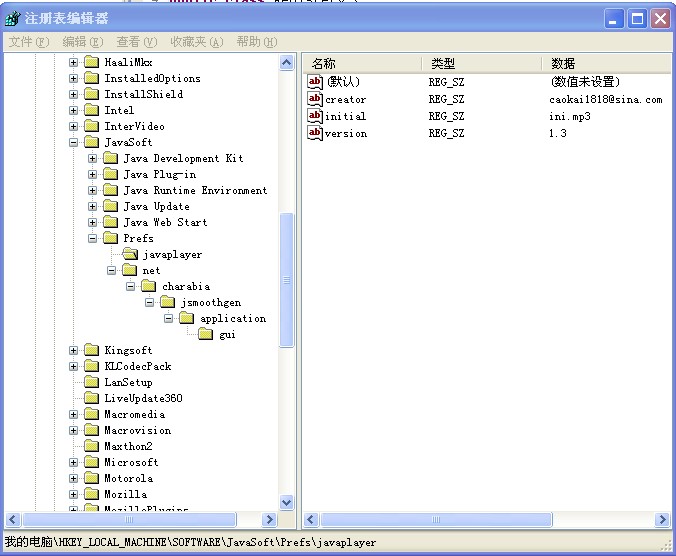Collapse the Prefs key
The width and height of the screenshot is (676, 556).
[92, 238]
